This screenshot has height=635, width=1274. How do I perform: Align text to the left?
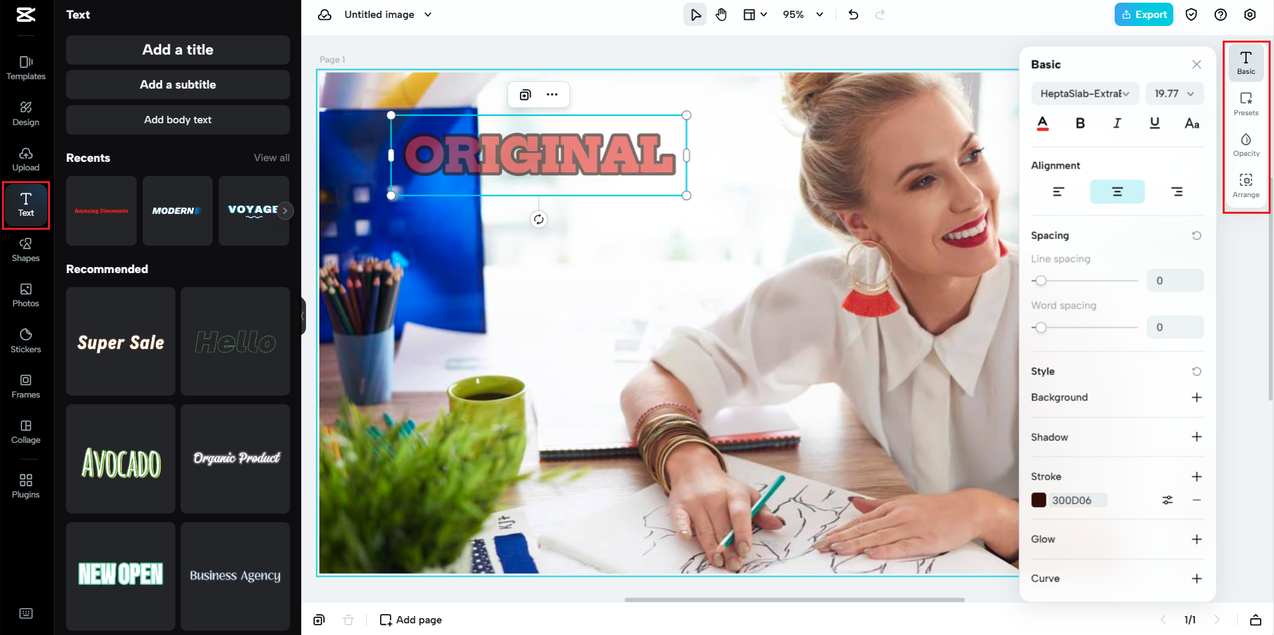coord(1059,192)
